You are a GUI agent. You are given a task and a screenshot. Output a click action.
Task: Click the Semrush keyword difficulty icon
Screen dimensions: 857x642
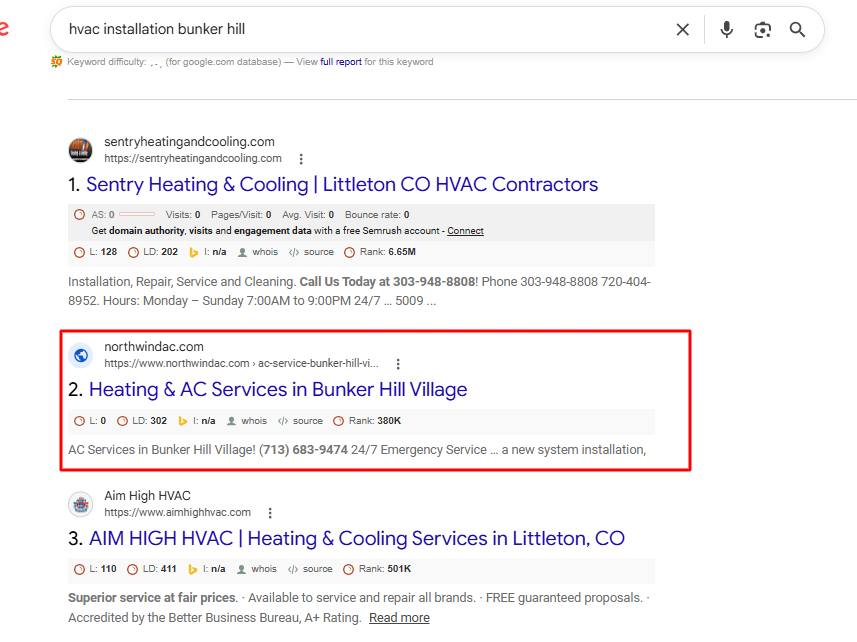56,62
